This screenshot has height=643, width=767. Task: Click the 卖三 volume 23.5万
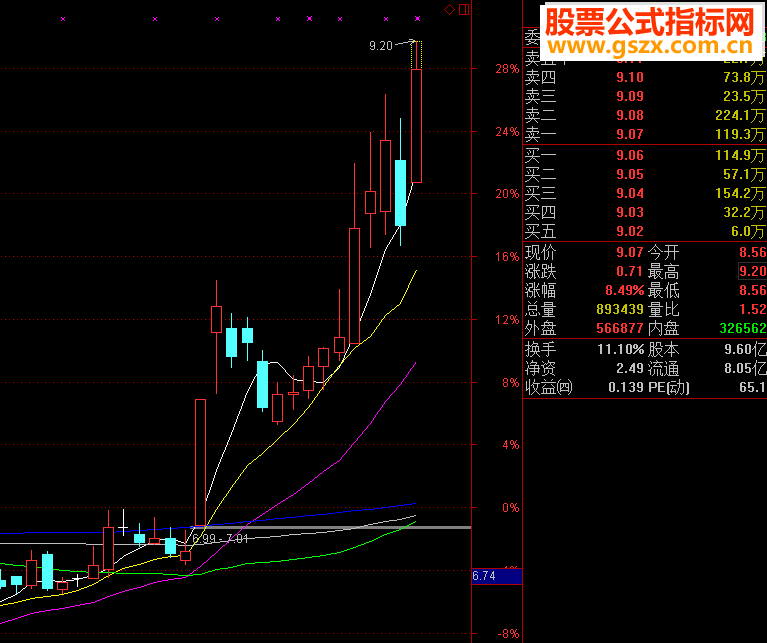[x=744, y=96]
